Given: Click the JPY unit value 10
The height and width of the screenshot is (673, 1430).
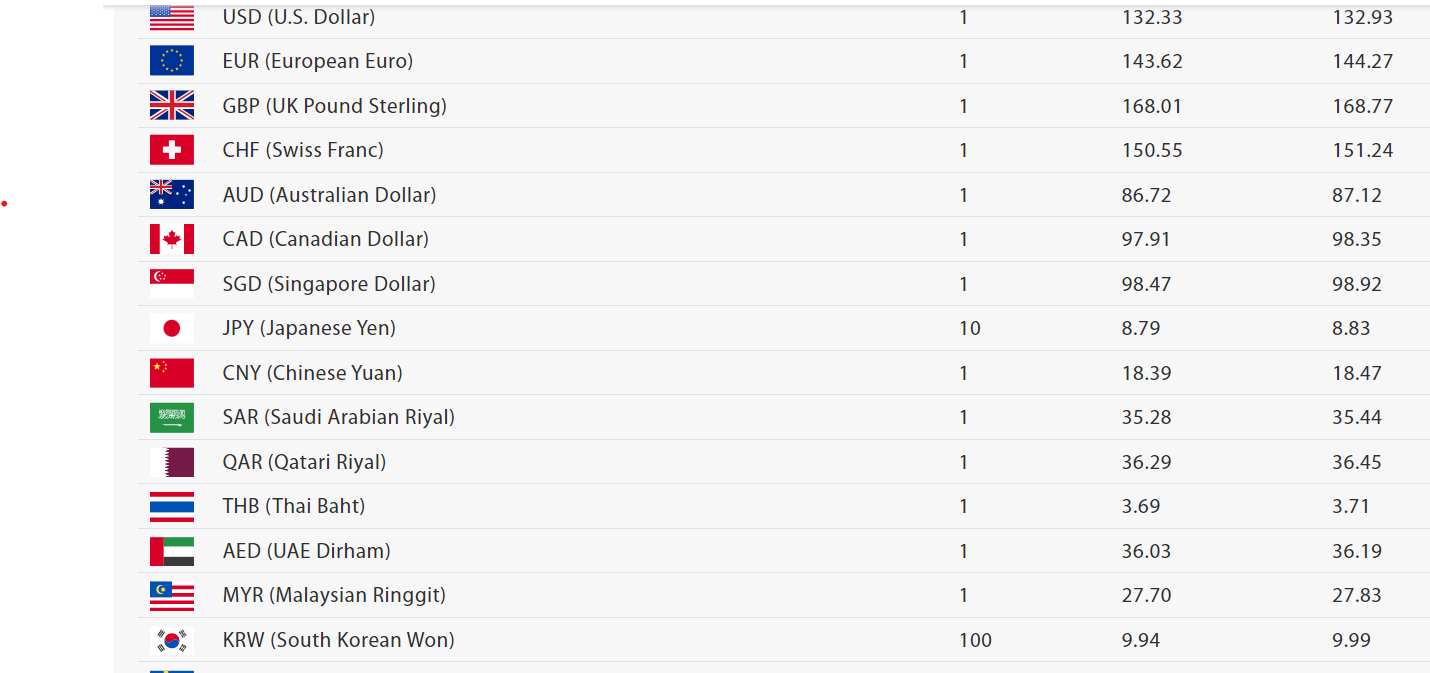Looking at the screenshot, I should (970, 328).
